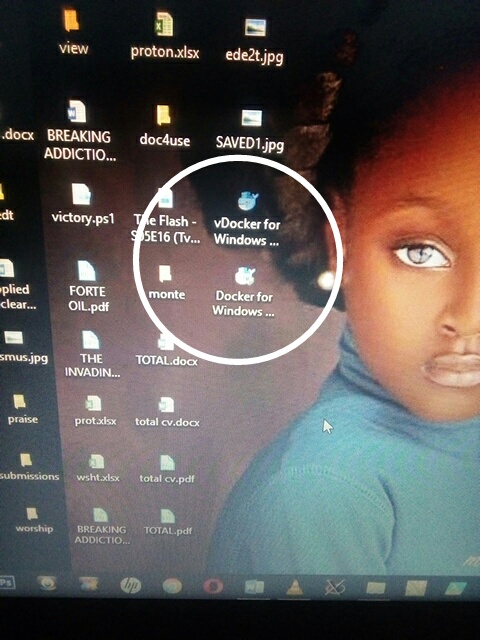Screen dimensions: 480x640
Task: Open the HP app from taskbar
Action: [131, 586]
